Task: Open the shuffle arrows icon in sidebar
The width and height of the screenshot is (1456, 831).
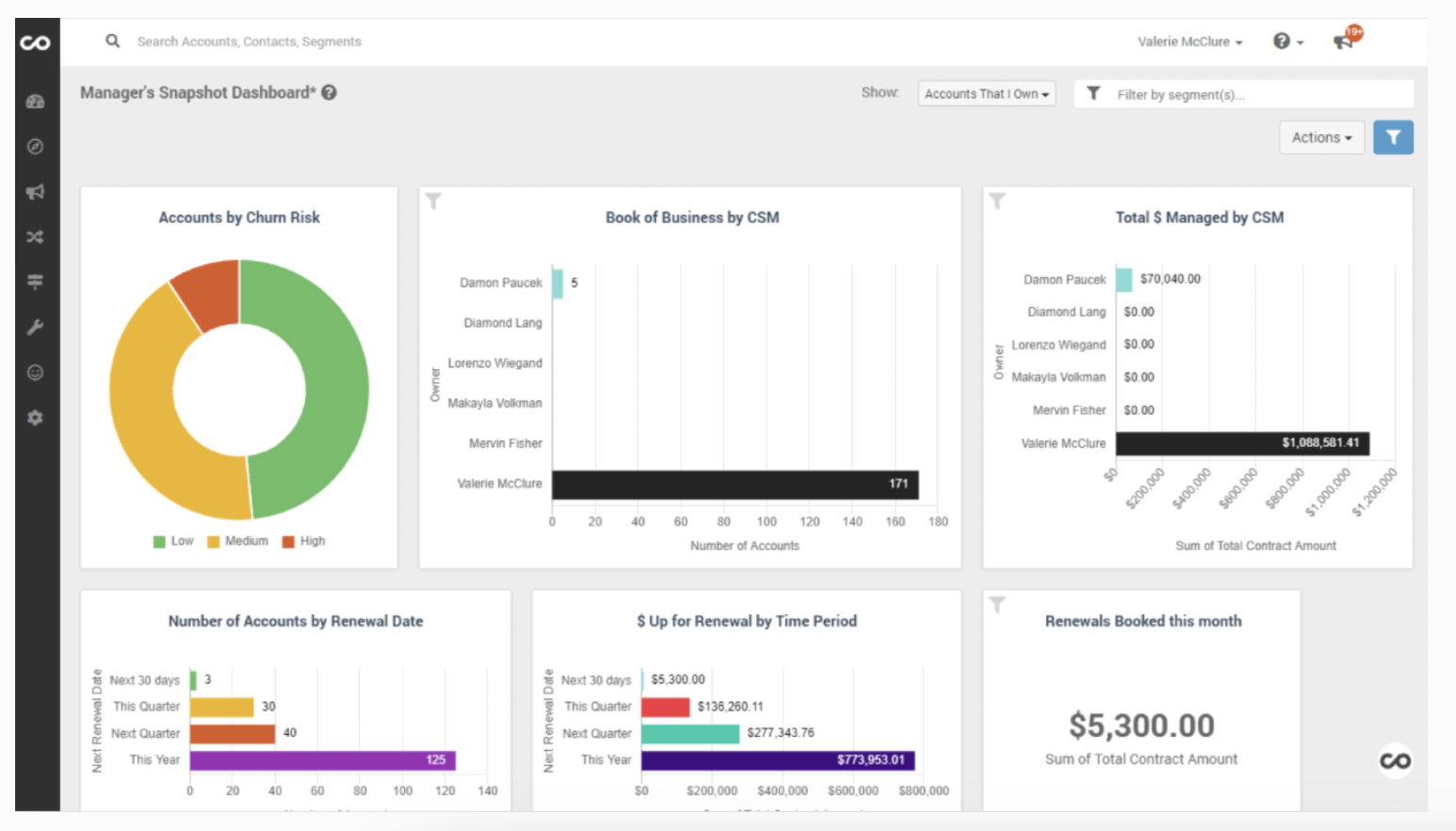Action: coord(36,236)
